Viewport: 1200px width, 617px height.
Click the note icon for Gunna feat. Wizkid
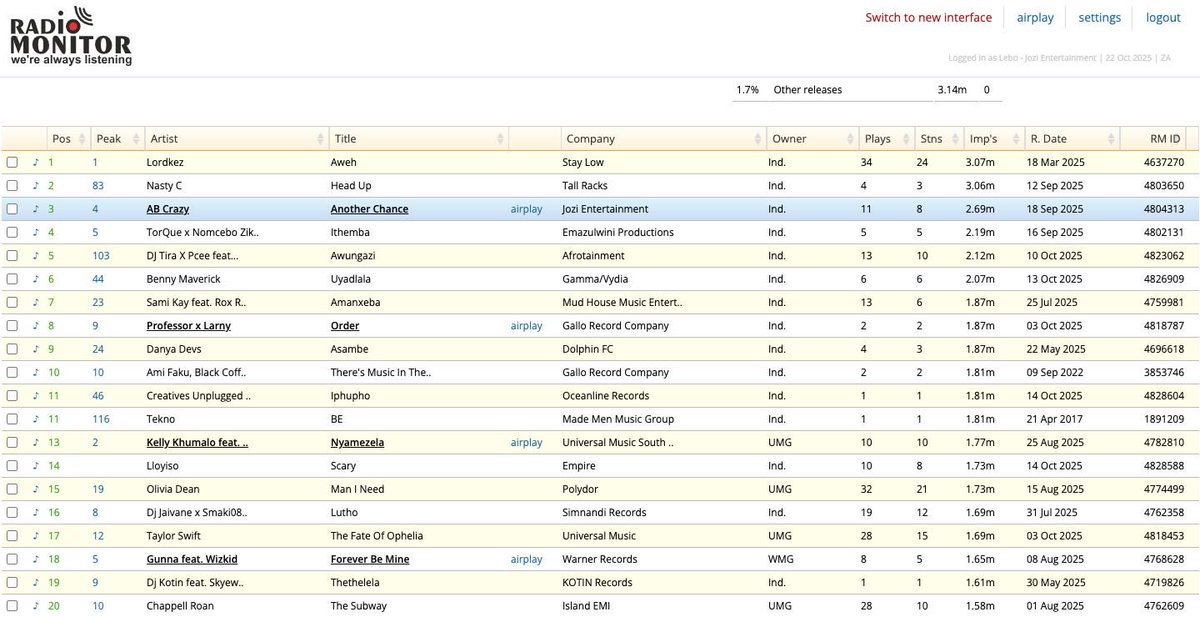tap(35, 559)
